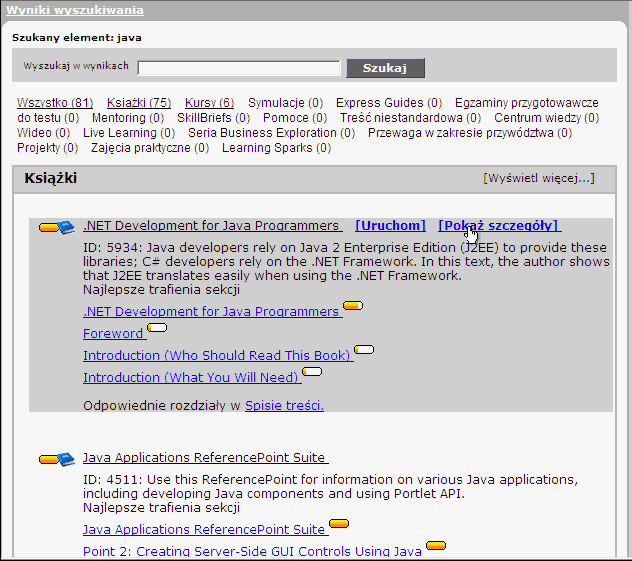The image size is (632, 561).
Task: Click Seria Business Exploration (0) text
Action: pyautogui.click(x=271, y=133)
